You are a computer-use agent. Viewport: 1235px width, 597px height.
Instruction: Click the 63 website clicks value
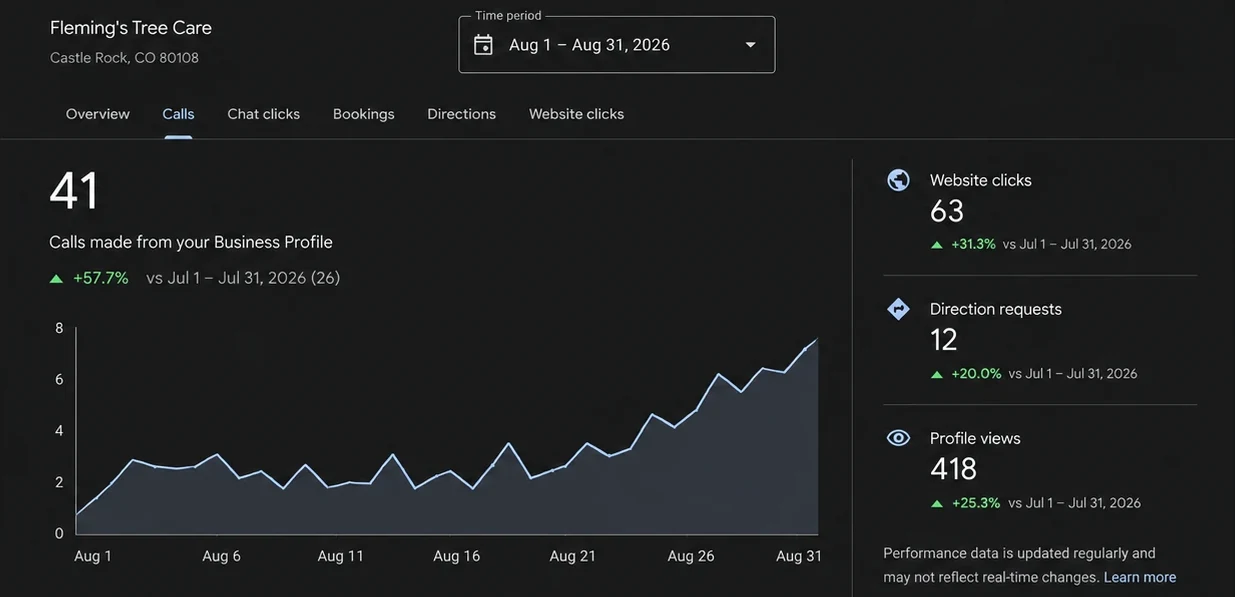coord(947,211)
